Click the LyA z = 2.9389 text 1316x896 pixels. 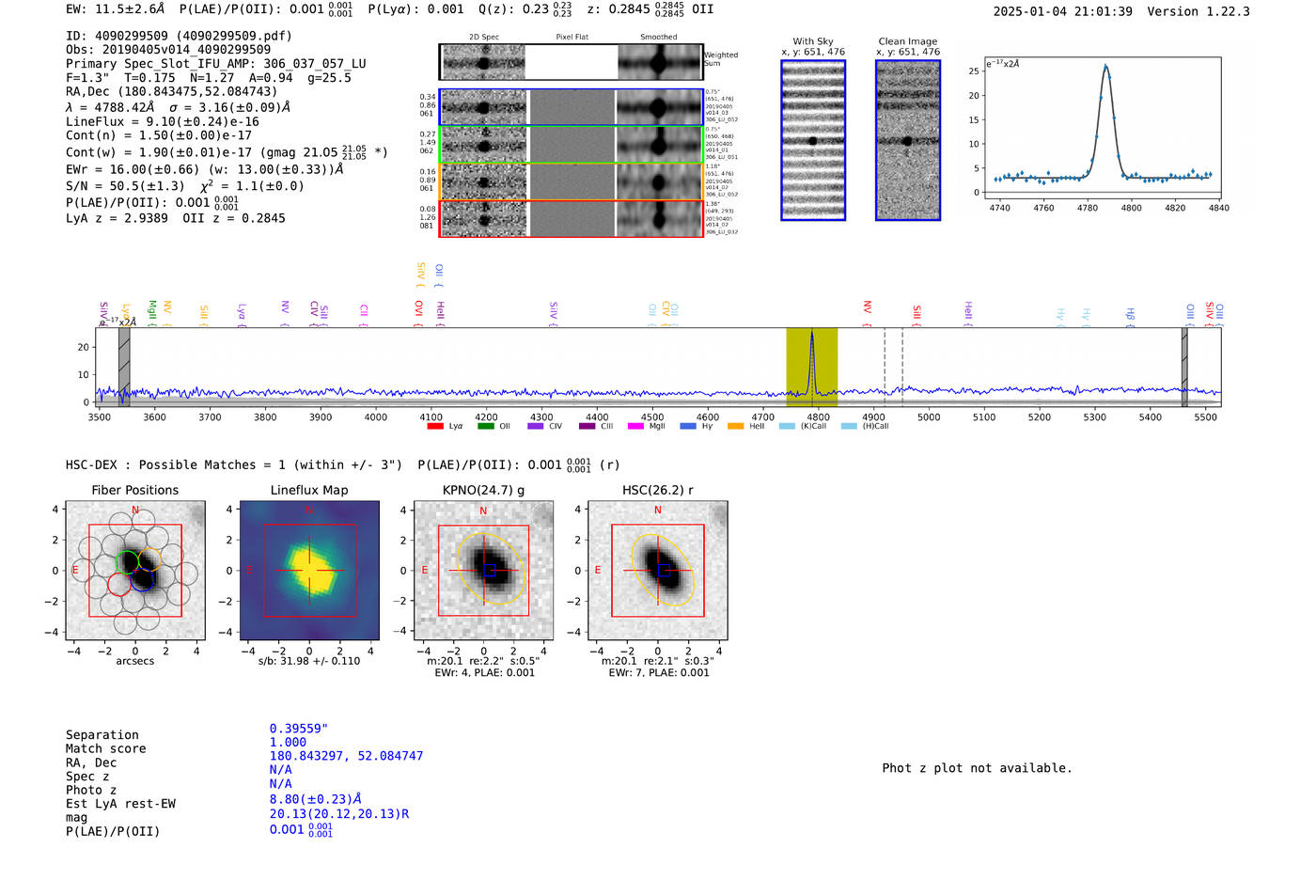point(117,218)
